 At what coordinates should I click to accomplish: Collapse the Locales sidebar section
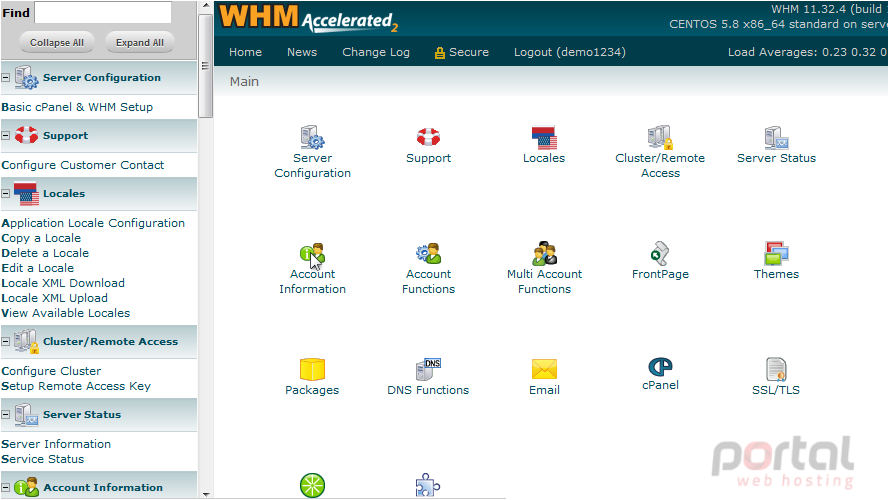coord(6,193)
